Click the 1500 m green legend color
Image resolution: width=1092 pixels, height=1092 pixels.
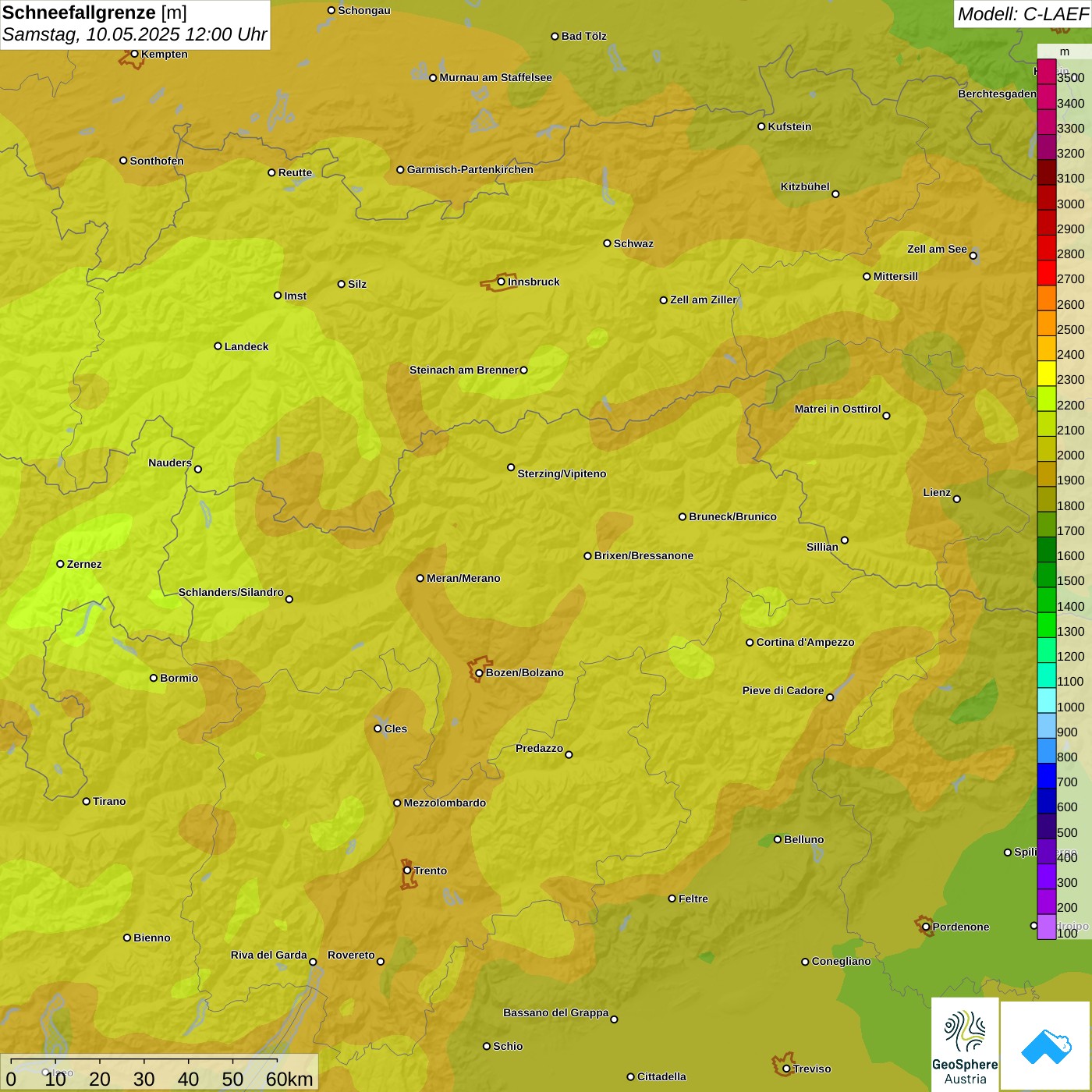(x=1046, y=575)
